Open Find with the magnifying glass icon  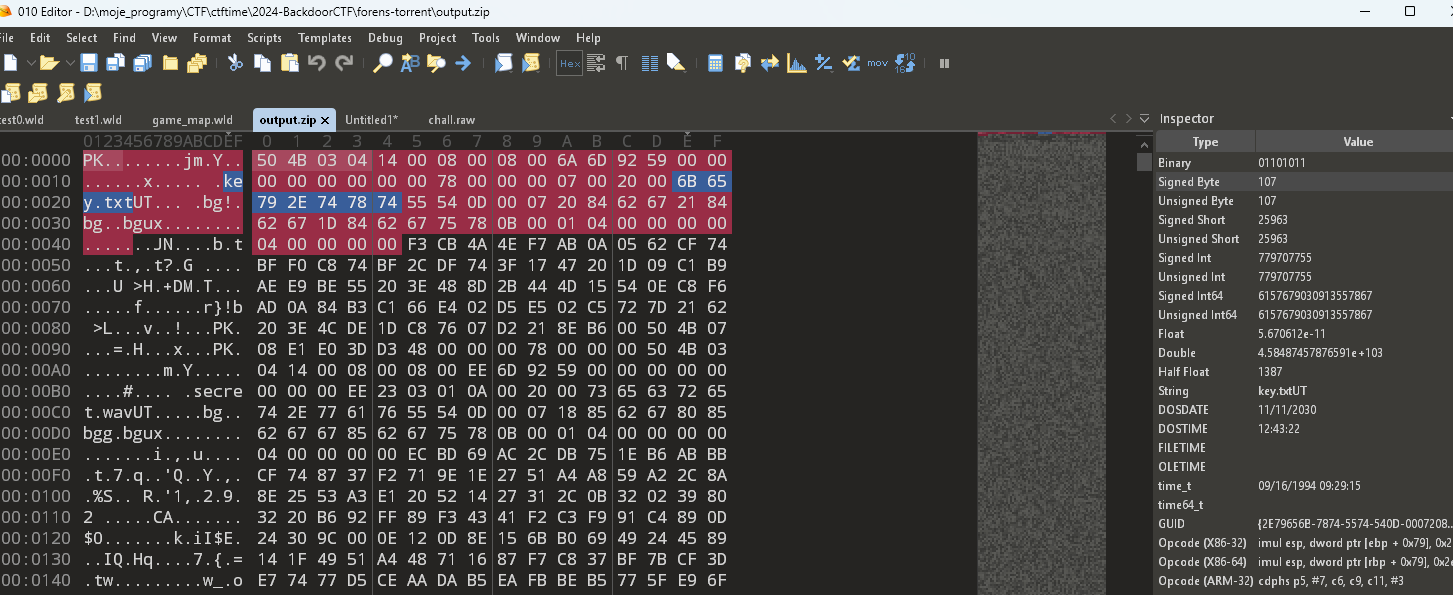[382, 63]
